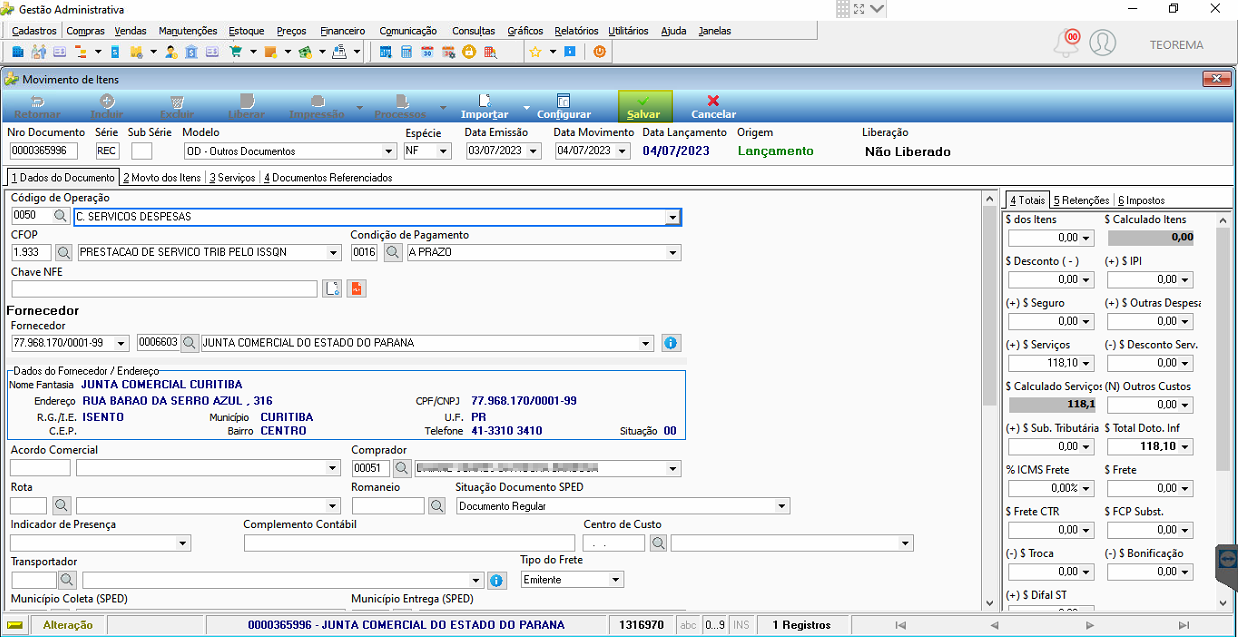Open the Financeiro menu
The width and height of the screenshot is (1238, 637).
[x=343, y=31]
